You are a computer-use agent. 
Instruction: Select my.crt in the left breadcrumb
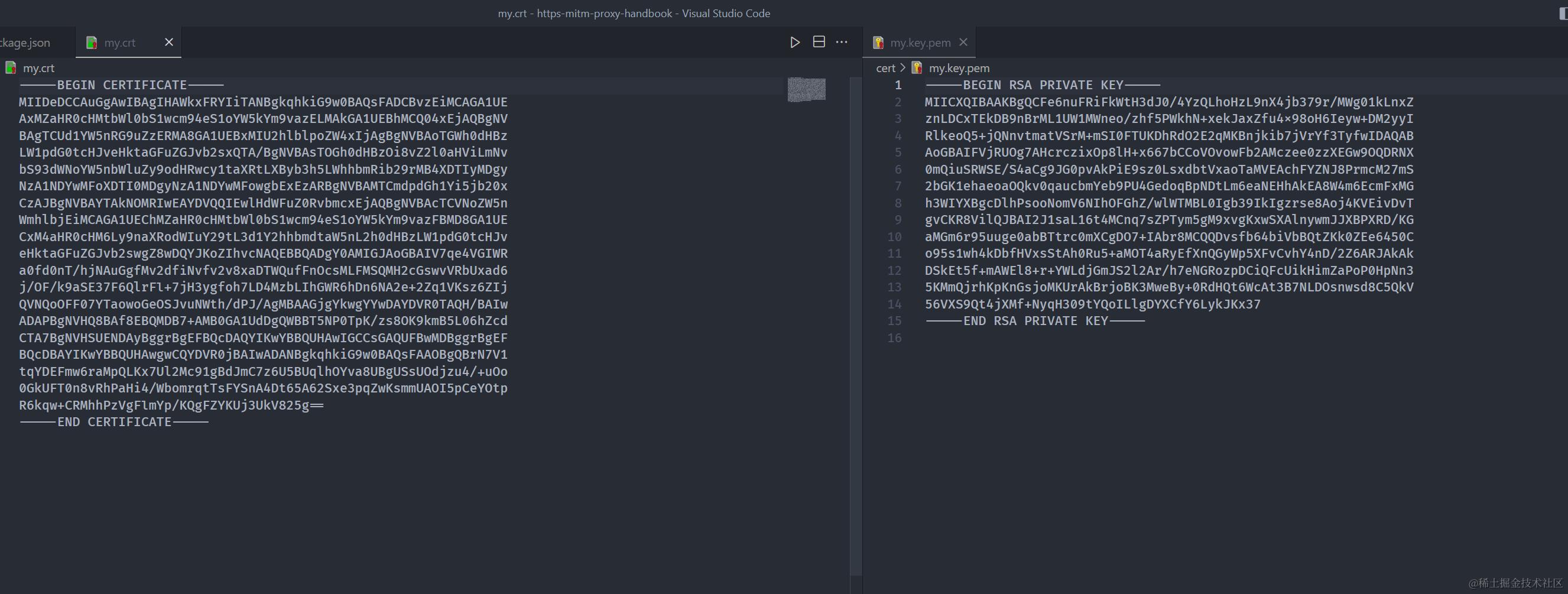point(38,68)
